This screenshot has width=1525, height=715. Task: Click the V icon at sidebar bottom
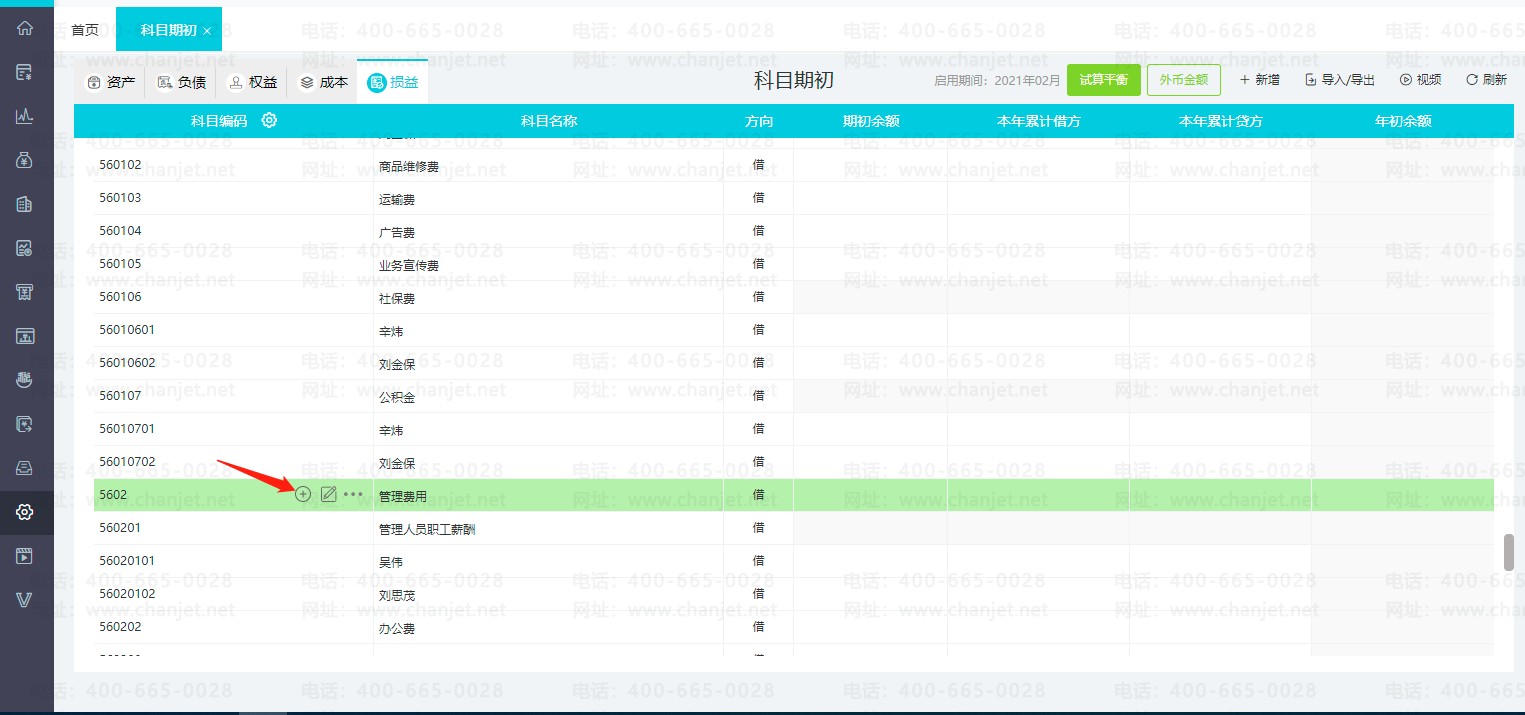[25, 600]
